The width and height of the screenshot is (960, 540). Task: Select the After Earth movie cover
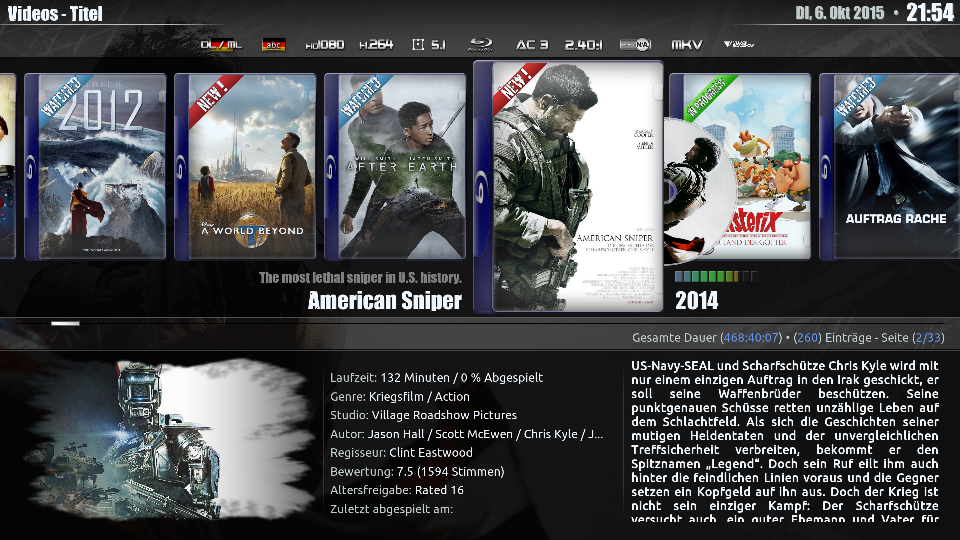pyautogui.click(x=396, y=167)
